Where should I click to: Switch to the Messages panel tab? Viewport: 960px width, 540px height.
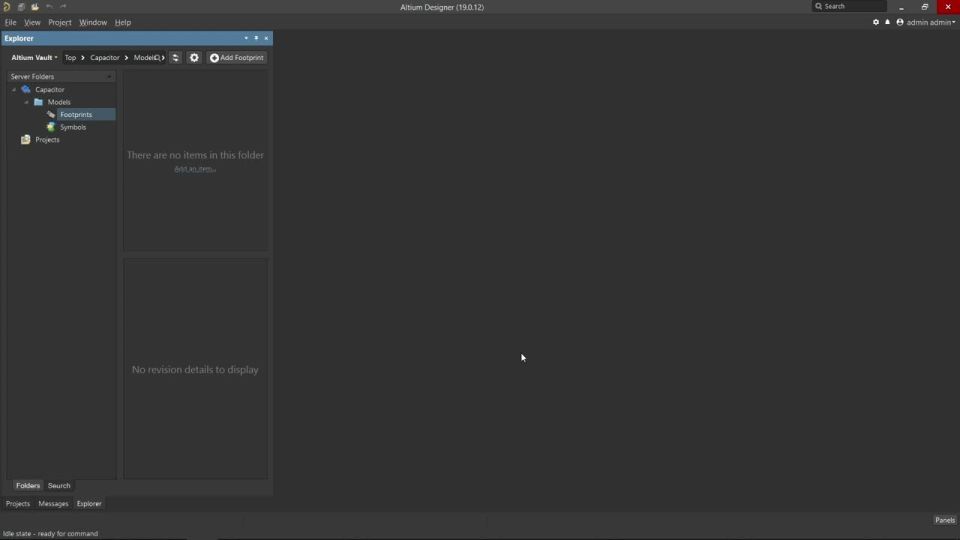point(53,504)
